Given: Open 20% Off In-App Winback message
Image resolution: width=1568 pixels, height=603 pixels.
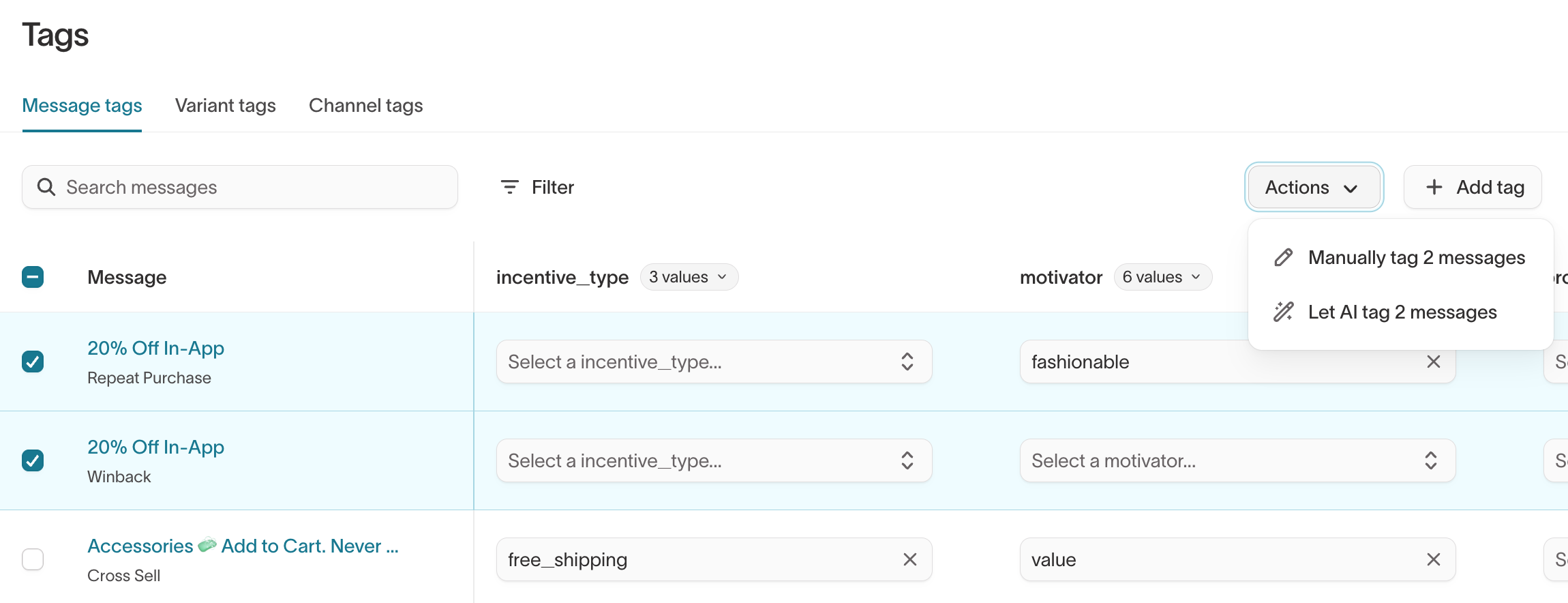Looking at the screenshot, I should (x=155, y=447).
